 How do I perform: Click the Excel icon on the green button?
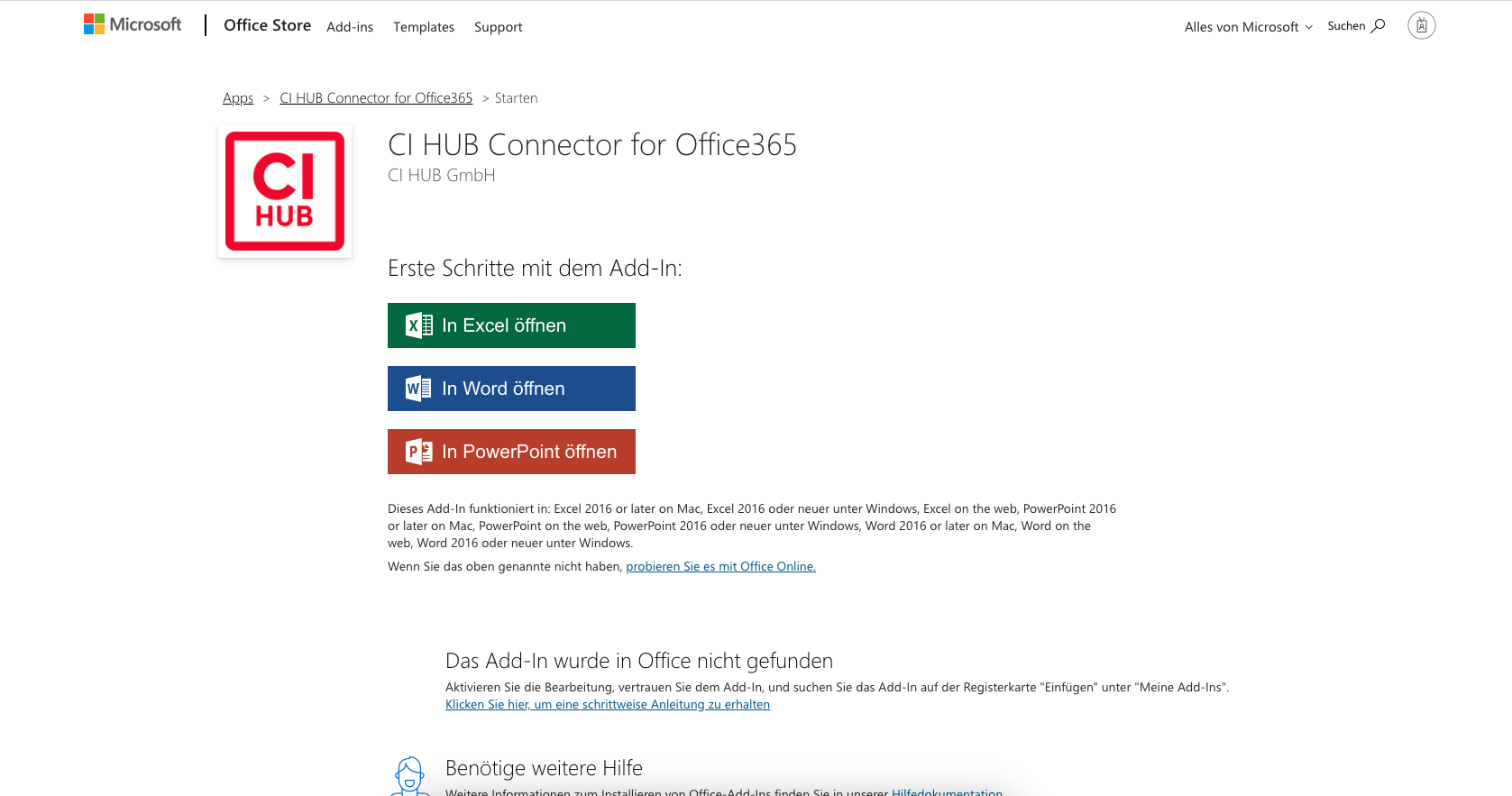click(x=418, y=325)
